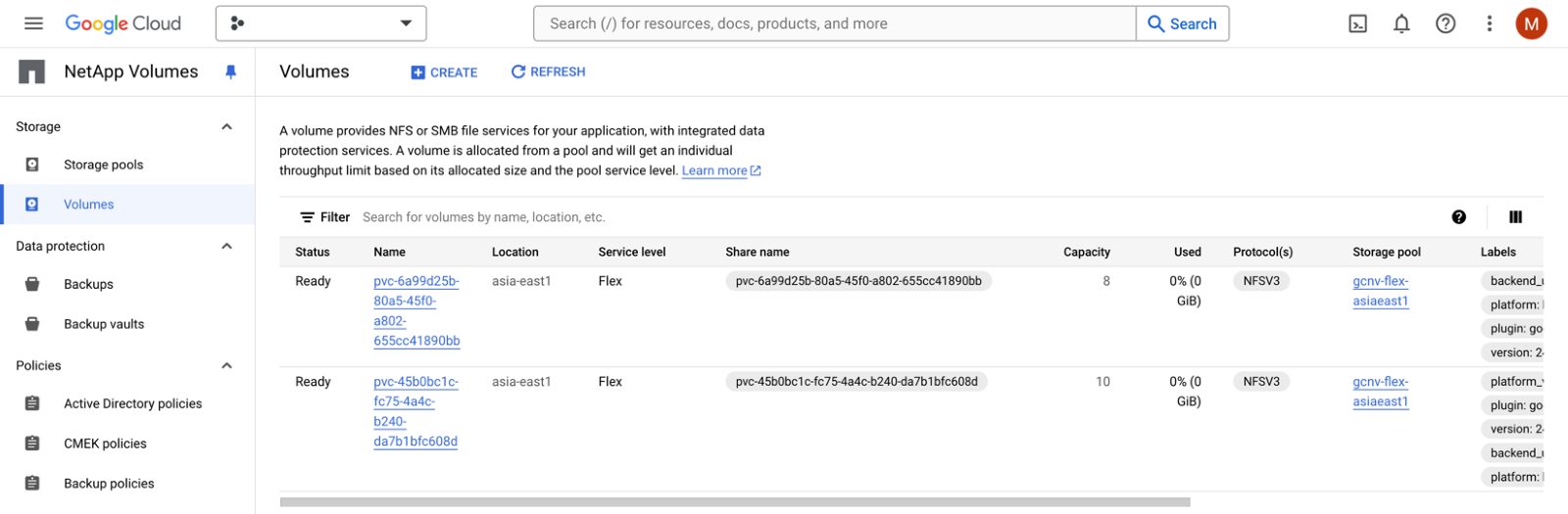Activate Cloud Shell terminal icon
This screenshot has height=514, width=1568.
pos(1357,23)
